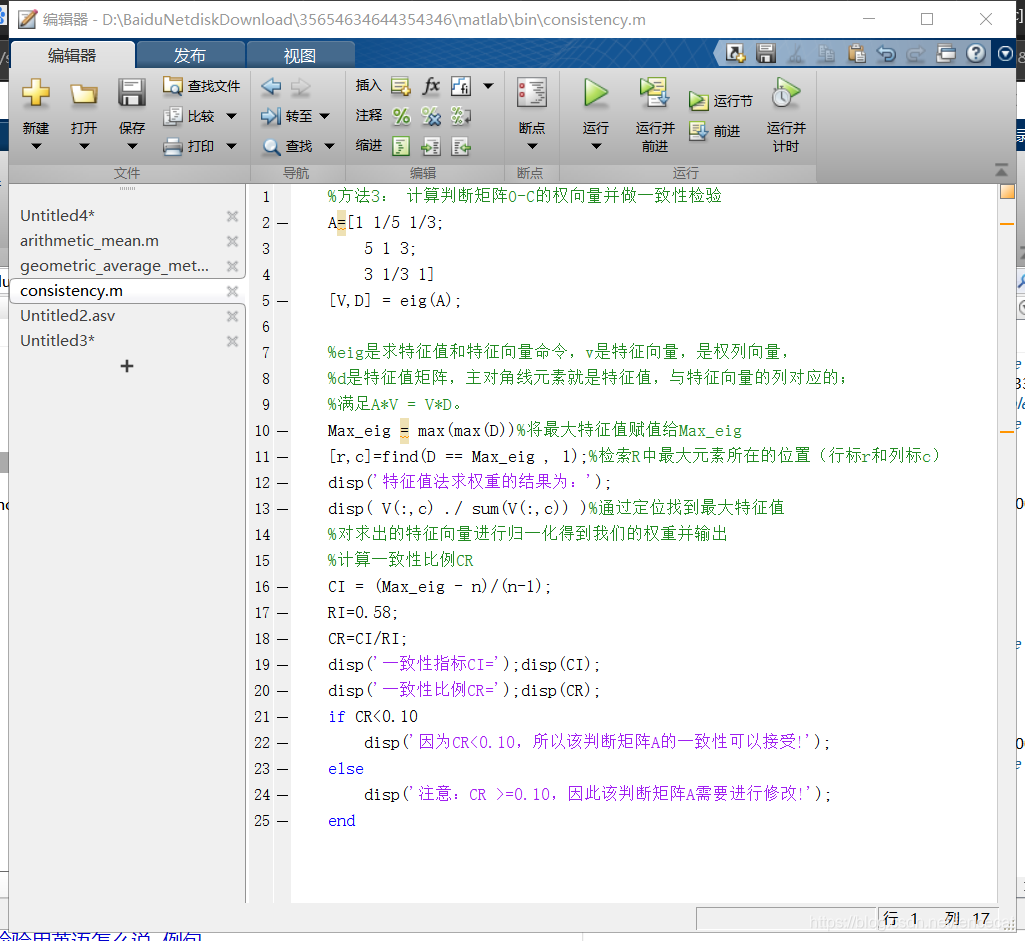Screen dimensions: 1025x941
Task: Open the quick access toolbar options arrow
Action: (x=1006, y=54)
